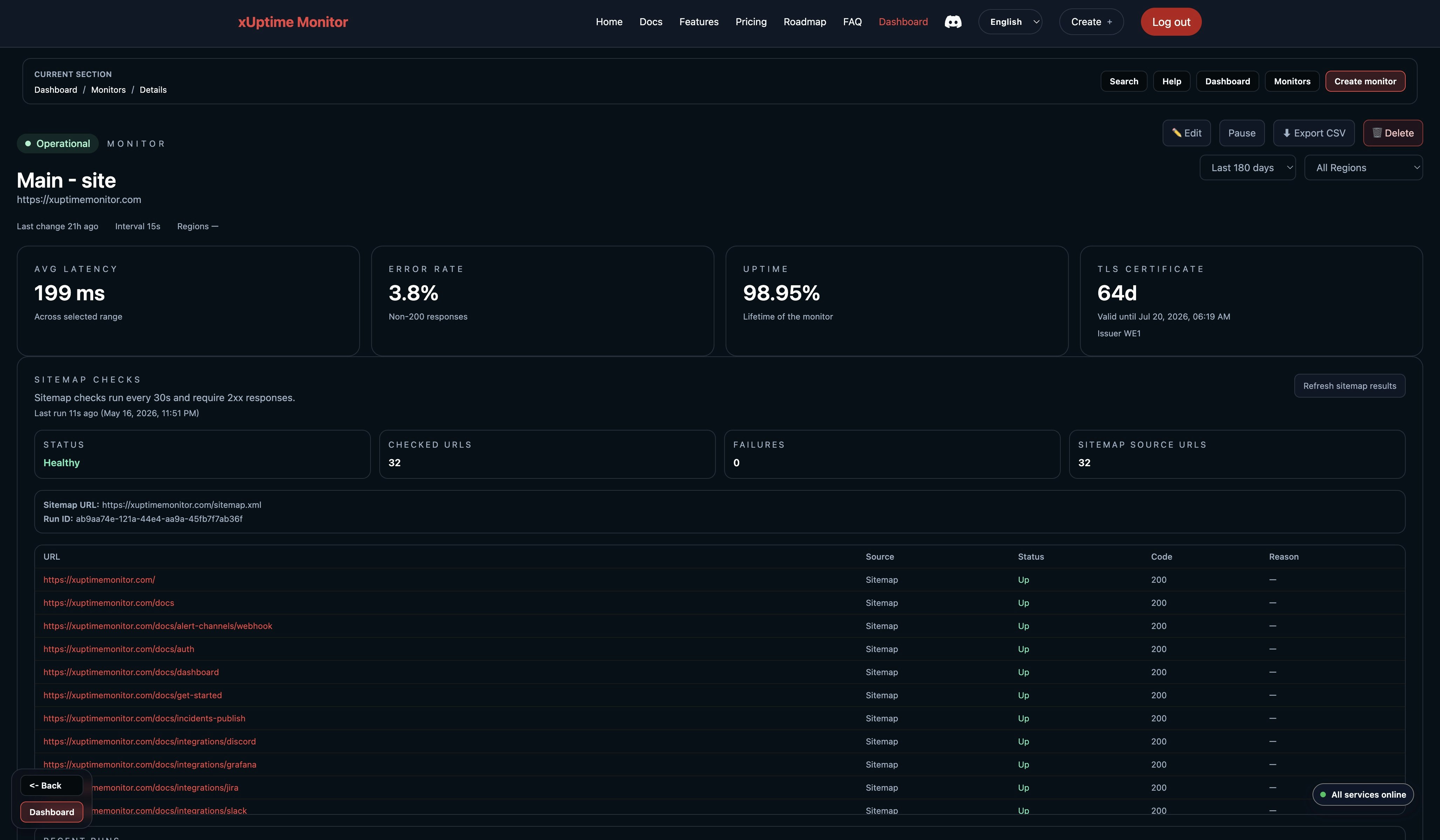
Task: Open the docs/alert-channels/webhook link
Action: click(158, 626)
